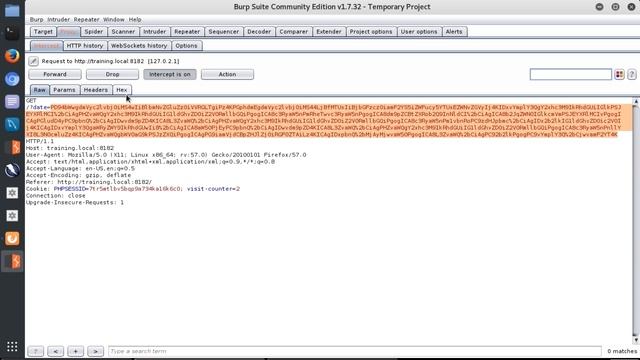Open the orange circular-arrow dock icon

(12, 238)
